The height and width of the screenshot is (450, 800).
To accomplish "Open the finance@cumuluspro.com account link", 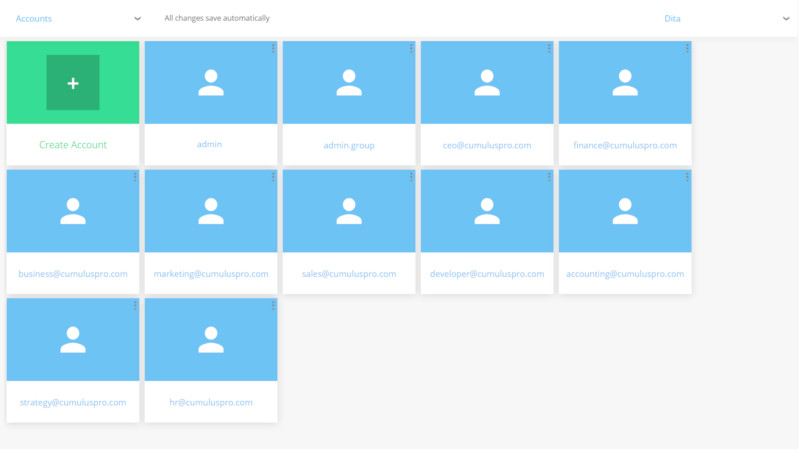I will 625,145.
